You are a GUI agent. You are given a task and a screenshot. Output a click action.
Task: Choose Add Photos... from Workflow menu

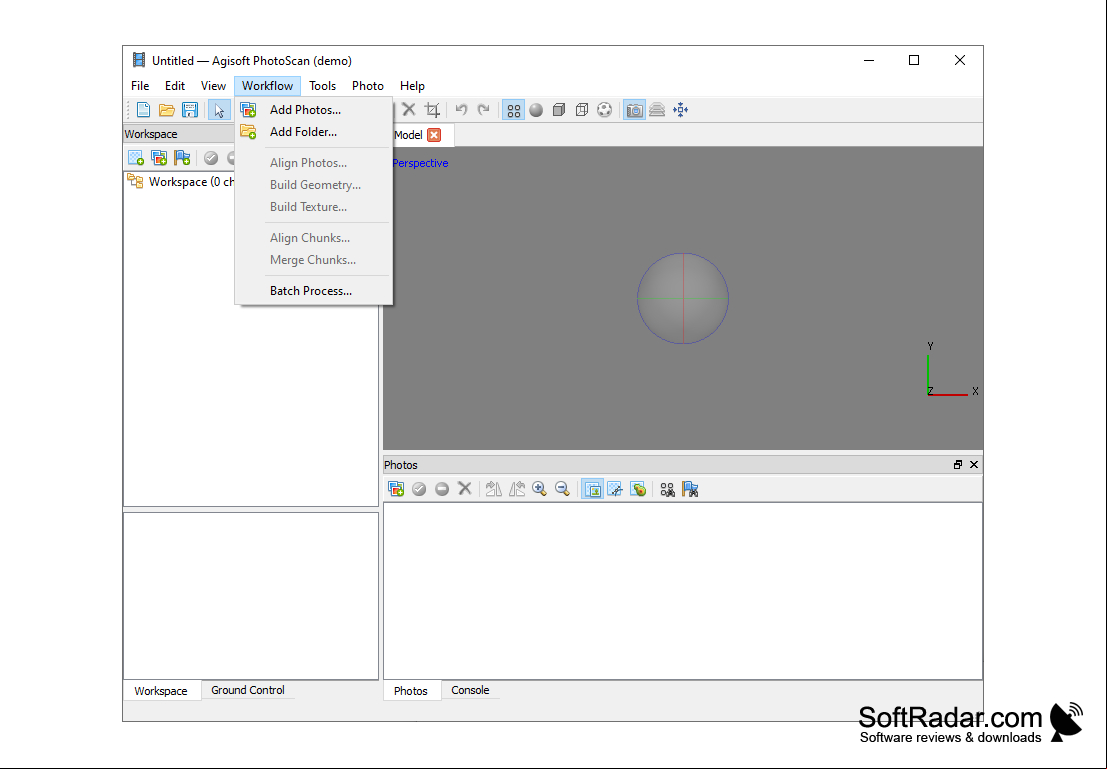click(313, 109)
